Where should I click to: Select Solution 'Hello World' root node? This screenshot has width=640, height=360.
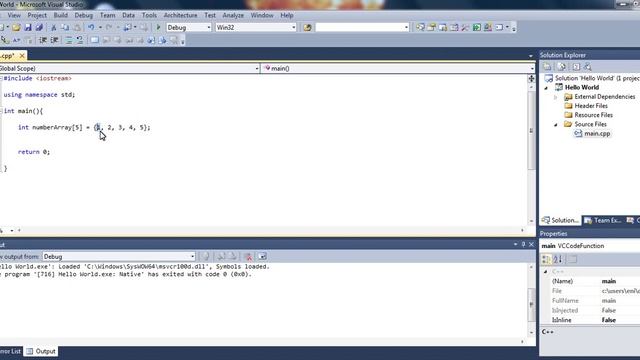point(596,78)
